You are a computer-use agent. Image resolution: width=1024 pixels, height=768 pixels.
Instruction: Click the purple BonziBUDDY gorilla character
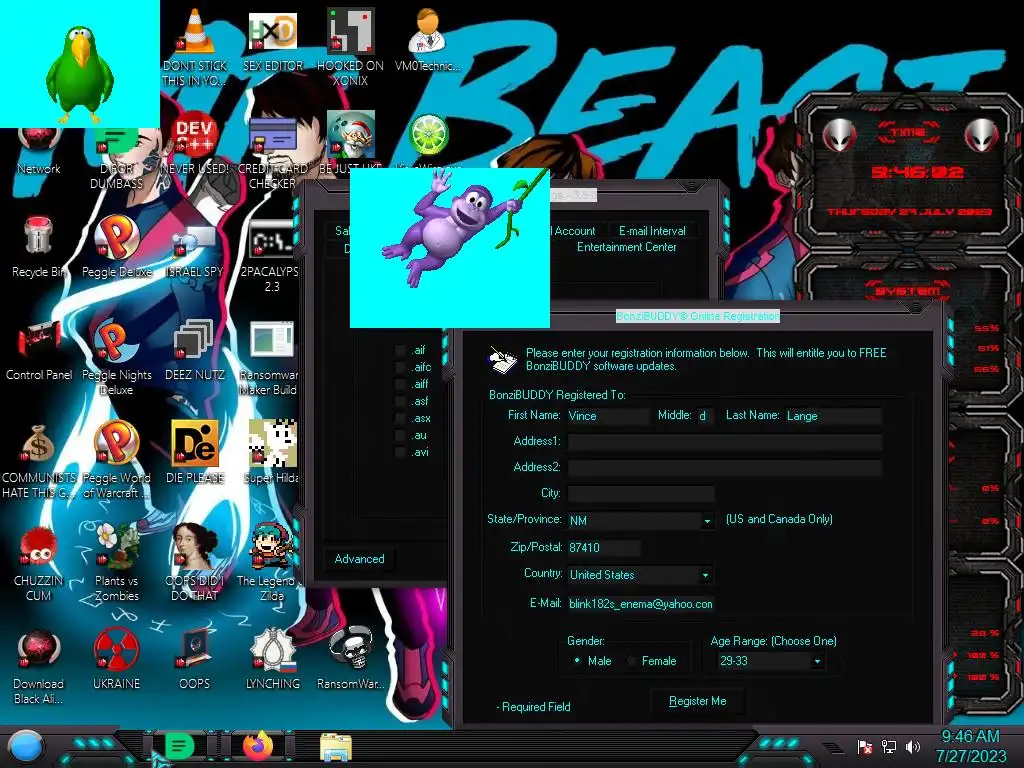449,225
